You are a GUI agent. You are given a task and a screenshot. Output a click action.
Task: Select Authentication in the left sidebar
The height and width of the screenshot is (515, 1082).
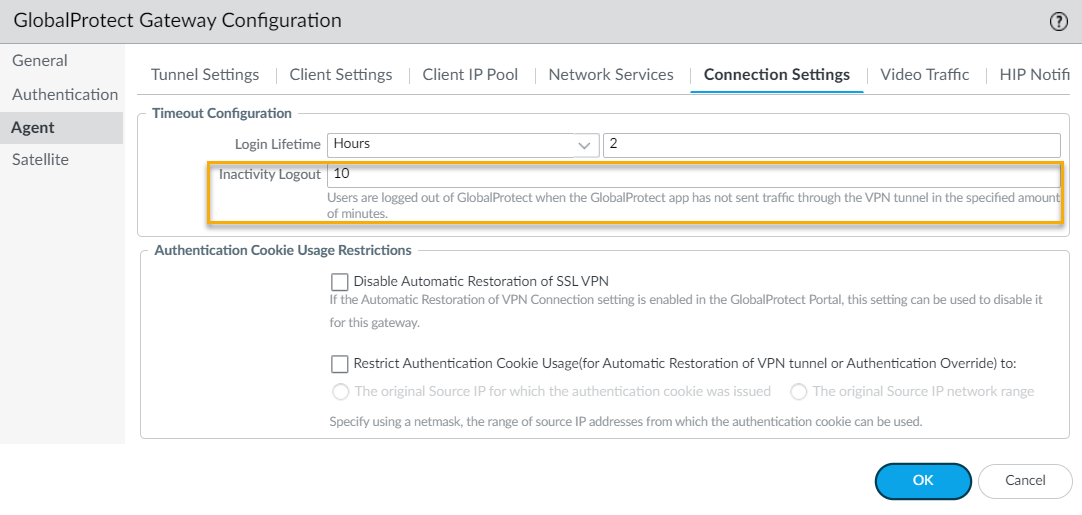(65, 95)
